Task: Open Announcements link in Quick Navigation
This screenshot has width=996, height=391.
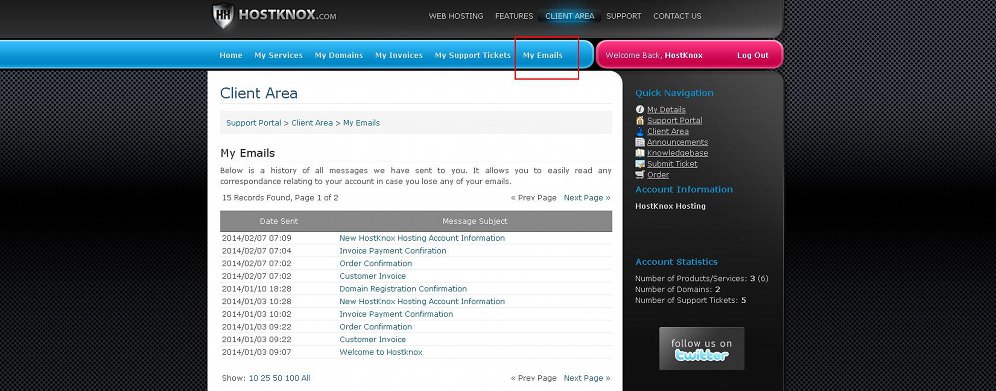Action: 677,142
